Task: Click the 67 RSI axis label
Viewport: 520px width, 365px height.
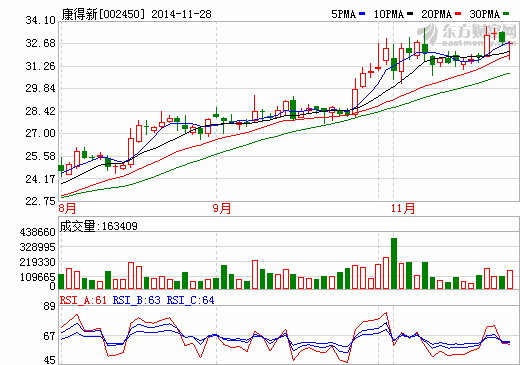Action: point(49,336)
